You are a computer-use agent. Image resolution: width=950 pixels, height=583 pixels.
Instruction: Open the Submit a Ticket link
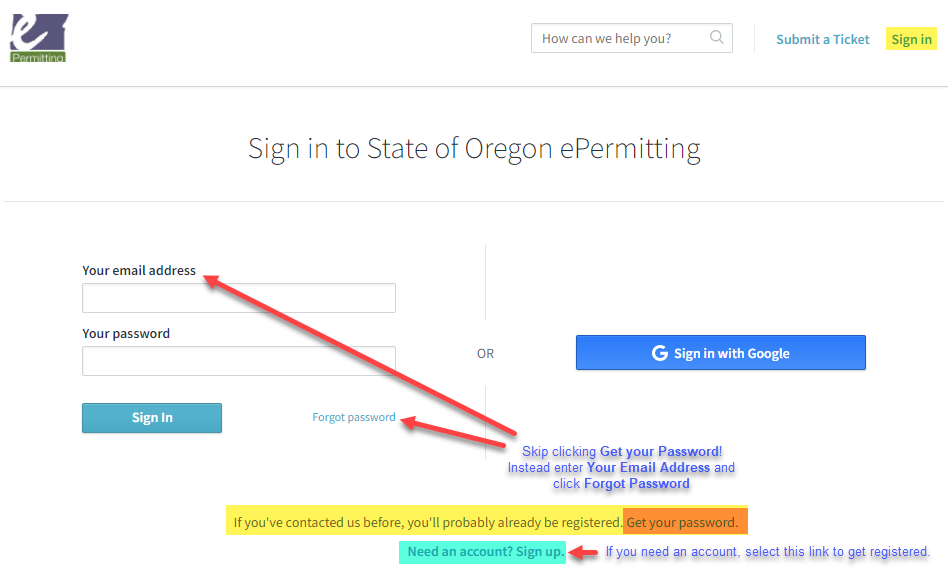823,40
